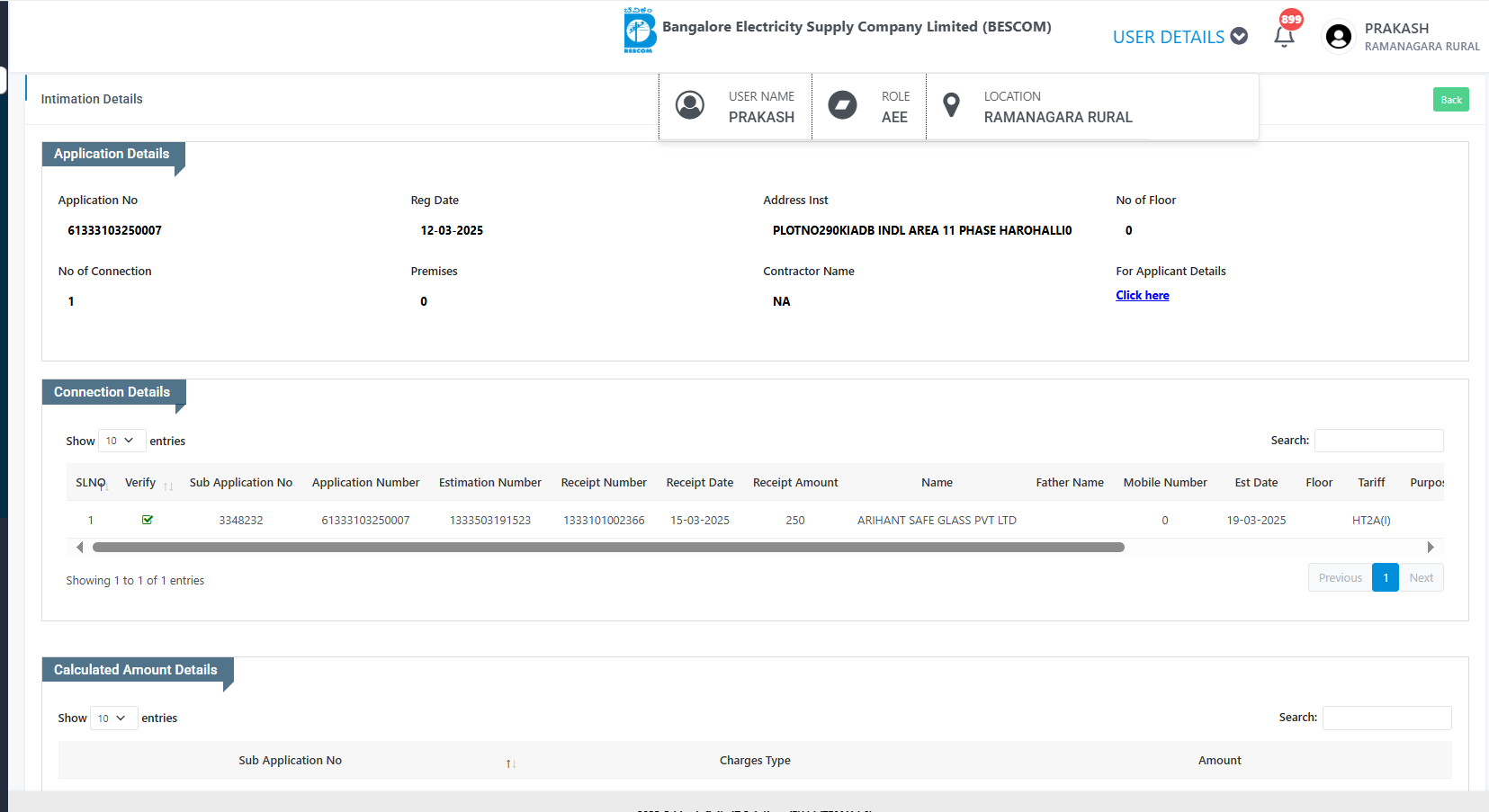Click the horizontal table scrollbar
The image size is (1489, 812).
pyautogui.click(x=608, y=548)
